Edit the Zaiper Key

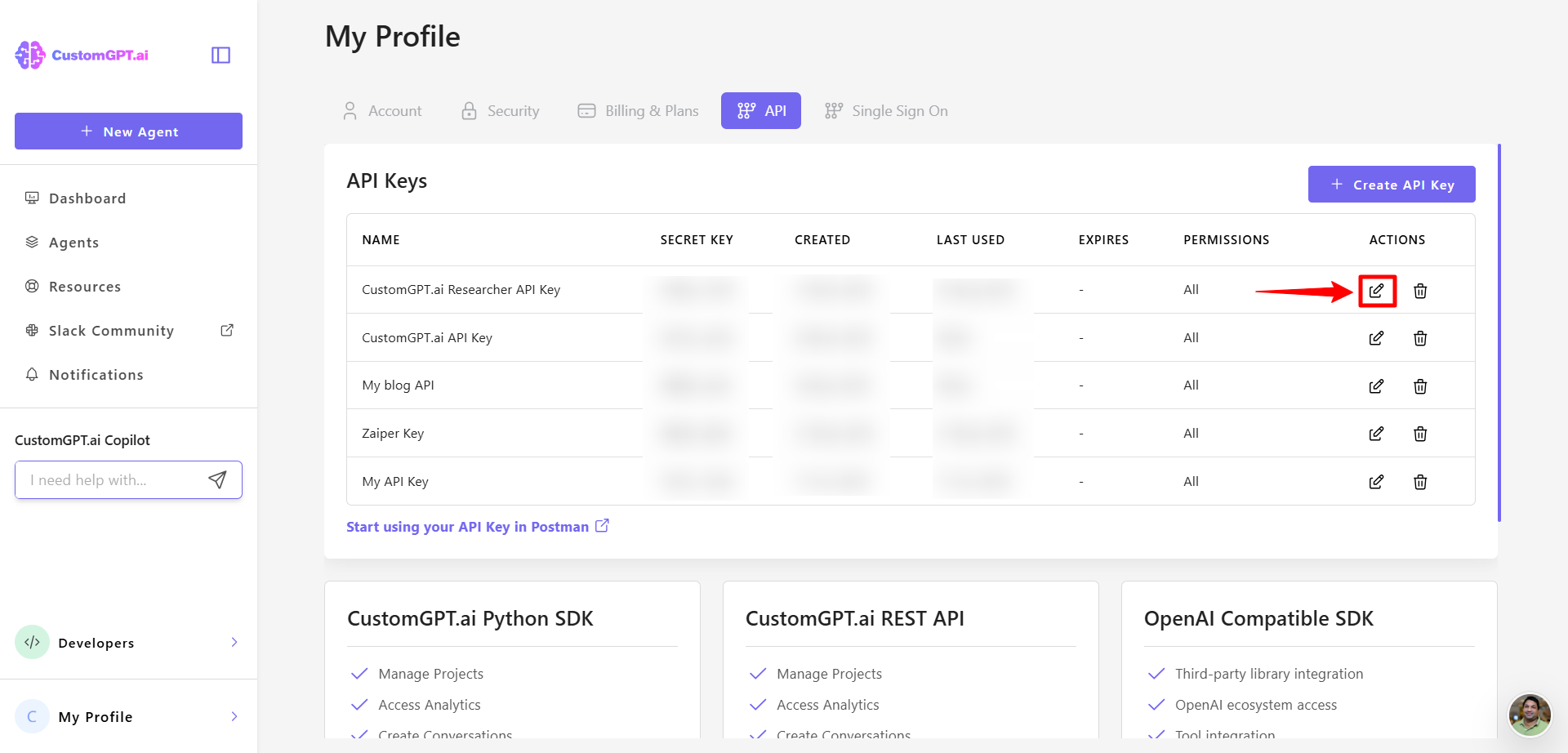pos(1376,434)
